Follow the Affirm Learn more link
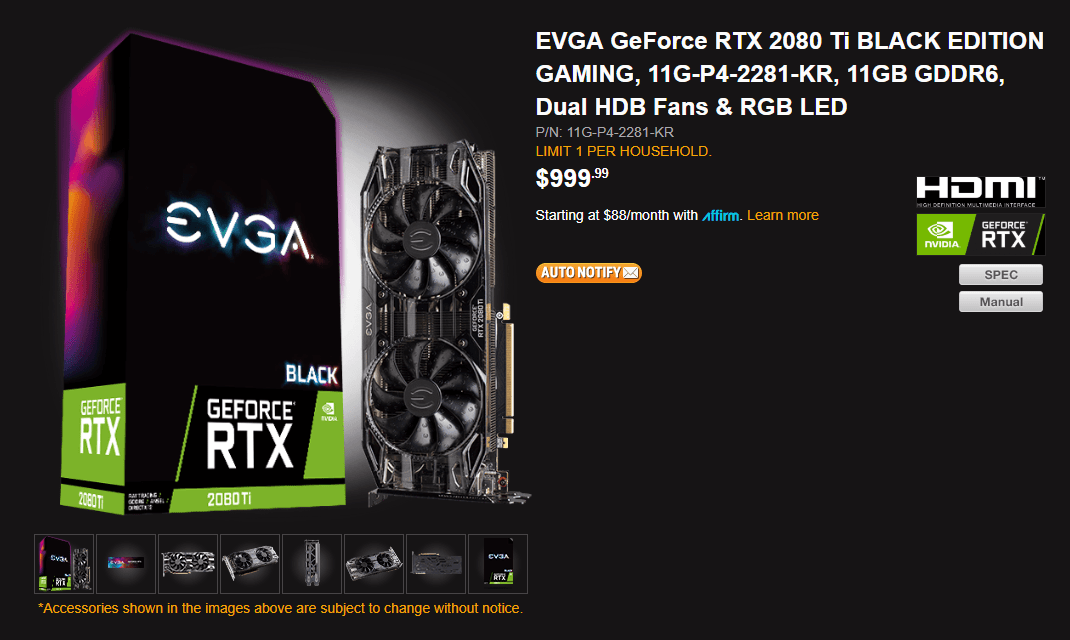Screen dimensions: 1070x640 pos(783,216)
